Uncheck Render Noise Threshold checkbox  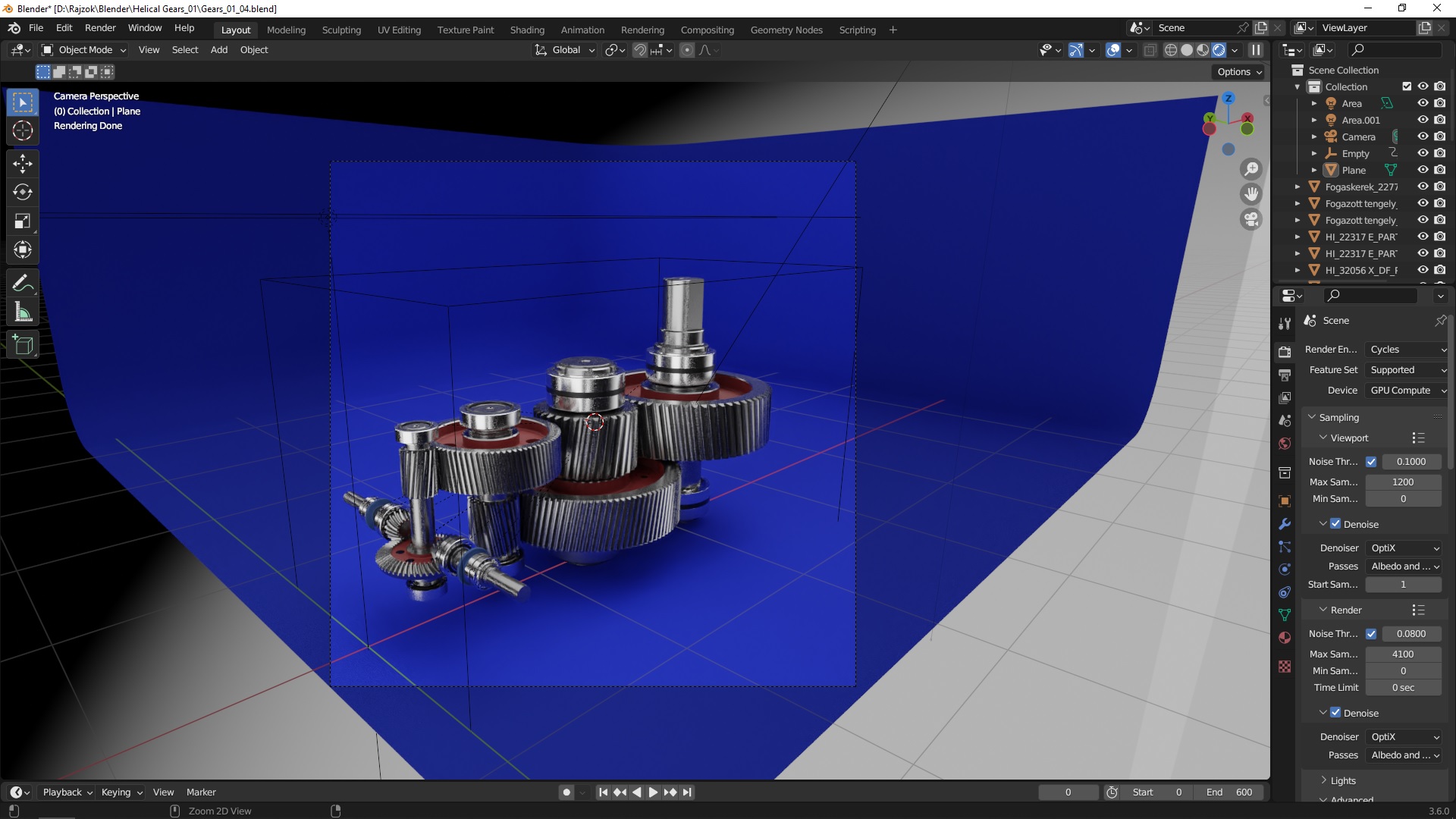click(x=1371, y=634)
